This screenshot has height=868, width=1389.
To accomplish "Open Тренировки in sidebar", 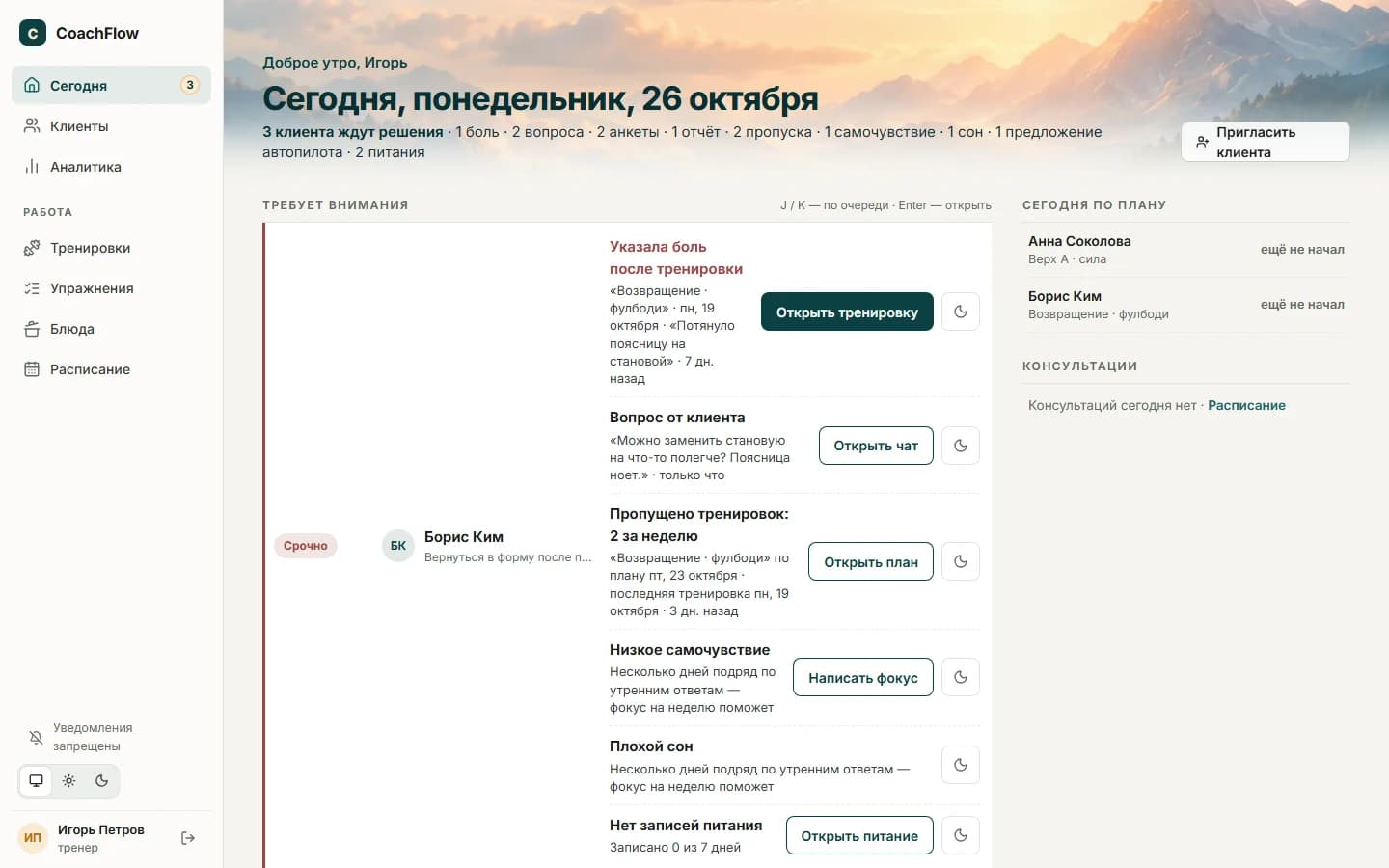I will 111,248.
